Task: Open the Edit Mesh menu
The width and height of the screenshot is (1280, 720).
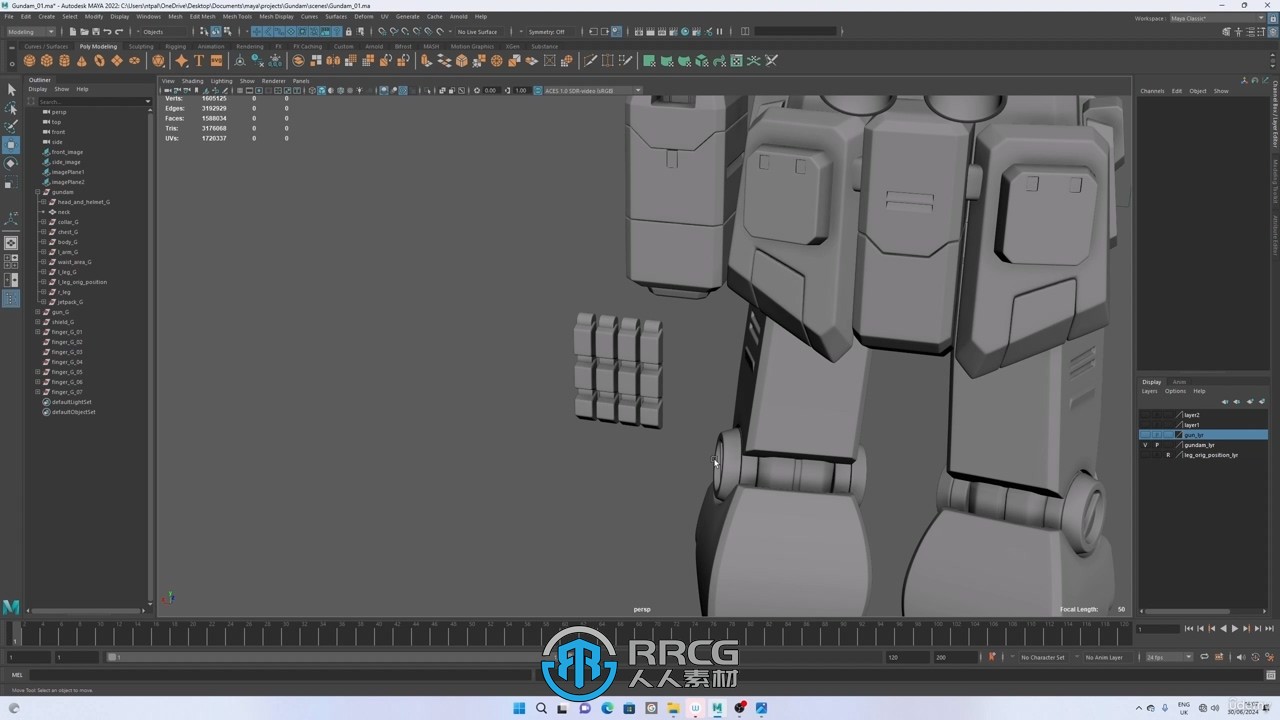Action: 202,16
